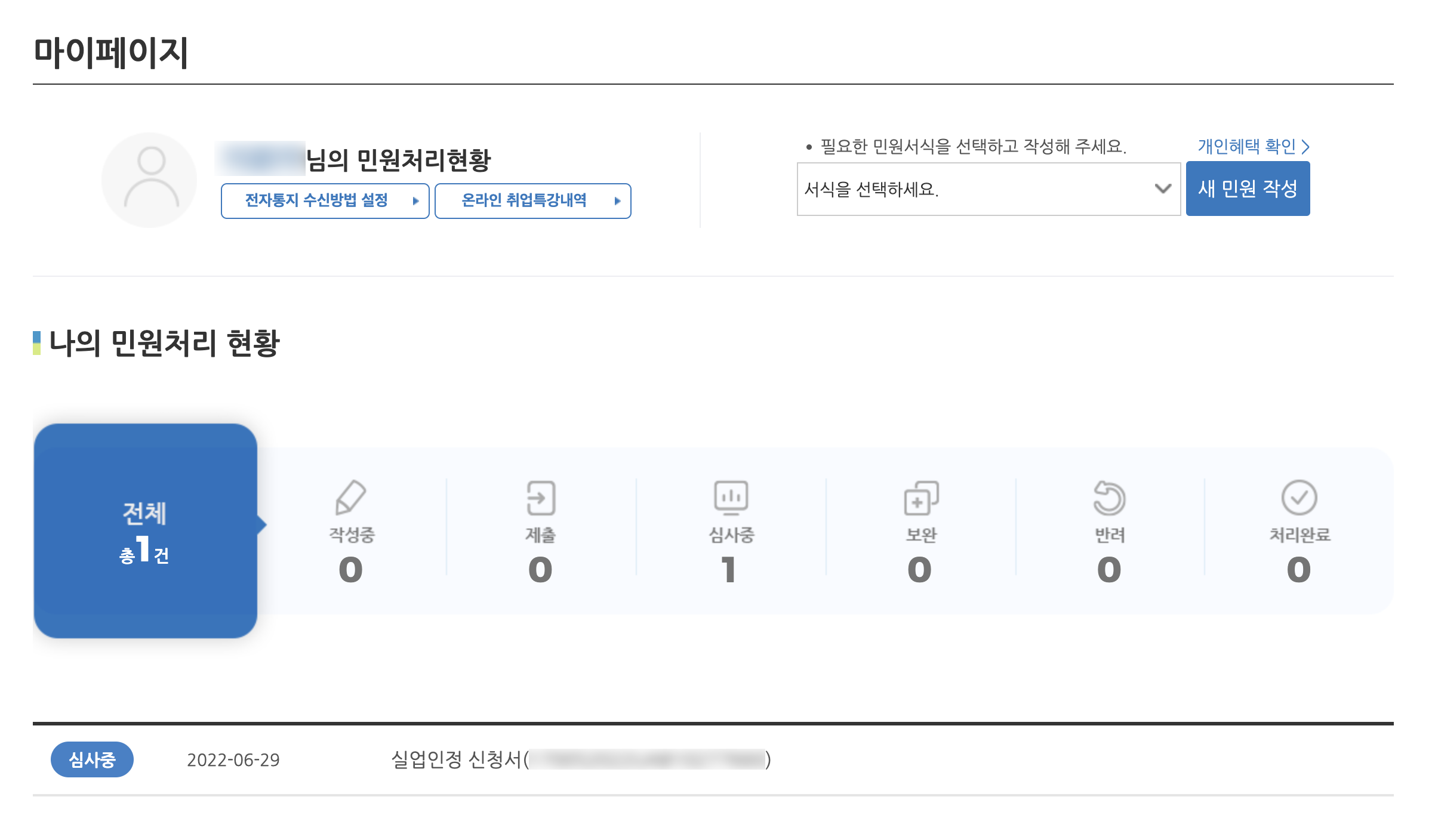Screen dimensions: 1435x840
Task: Click the 작성중 count of 0
Action: 350,569
